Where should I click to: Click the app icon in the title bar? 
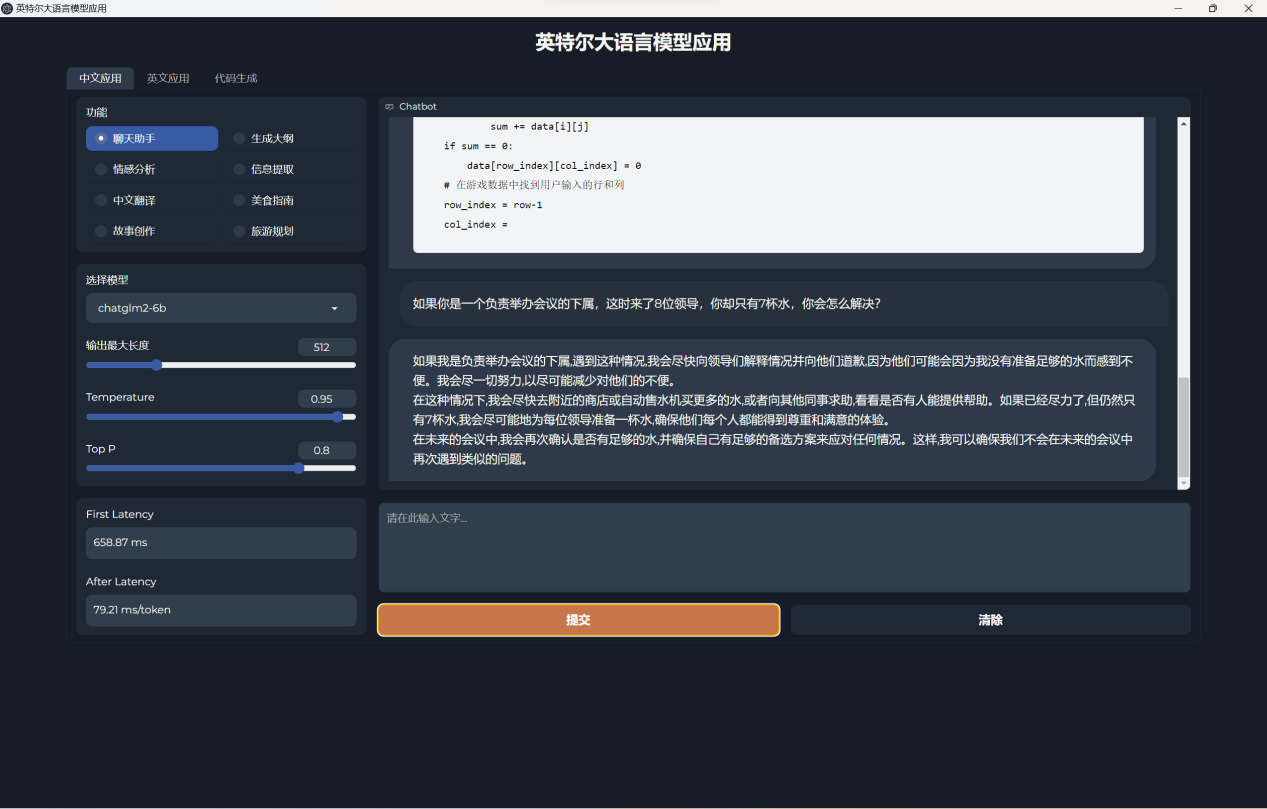click(x=8, y=8)
